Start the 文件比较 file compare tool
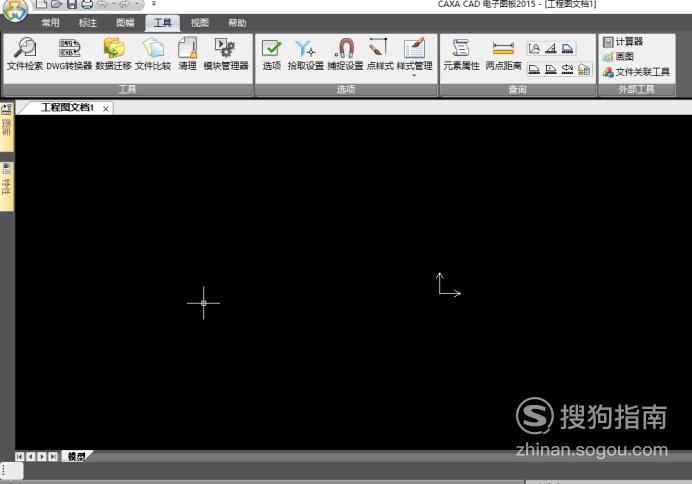The width and height of the screenshot is (692, 484). 153,54
